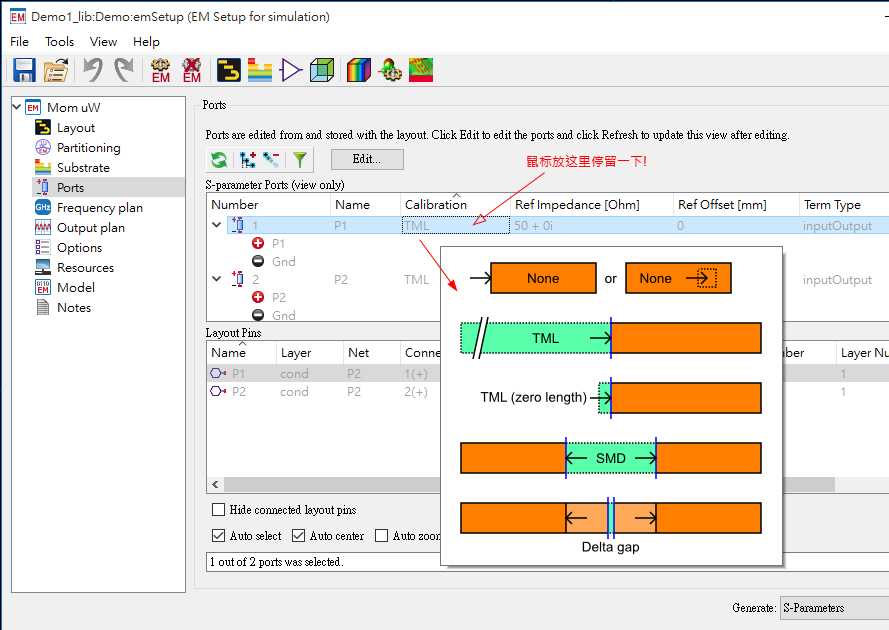Click the add port connection icon
The image size is (889, 630).
247,160
